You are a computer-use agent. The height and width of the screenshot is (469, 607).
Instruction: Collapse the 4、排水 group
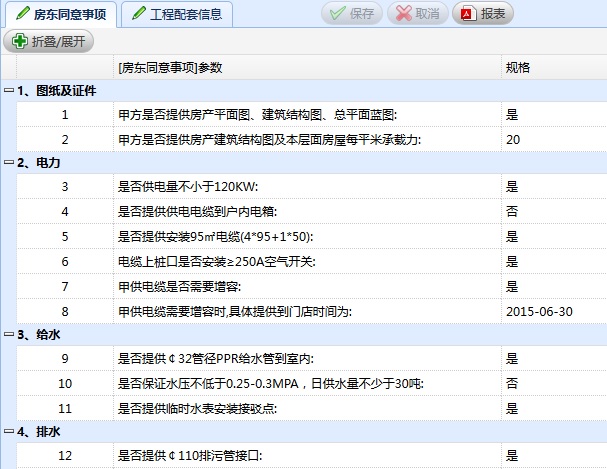(9, 431)
